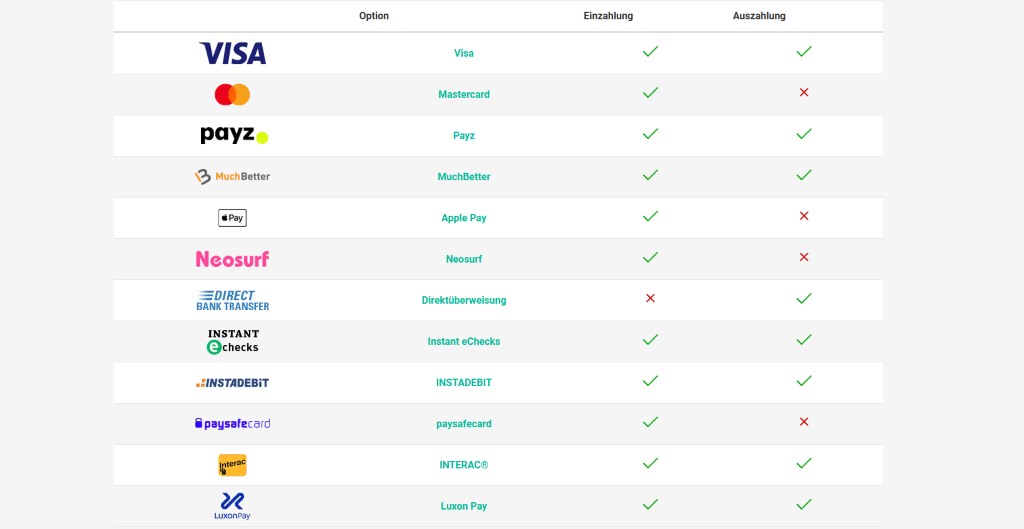Click the paysafecard logo

point(232,424)
